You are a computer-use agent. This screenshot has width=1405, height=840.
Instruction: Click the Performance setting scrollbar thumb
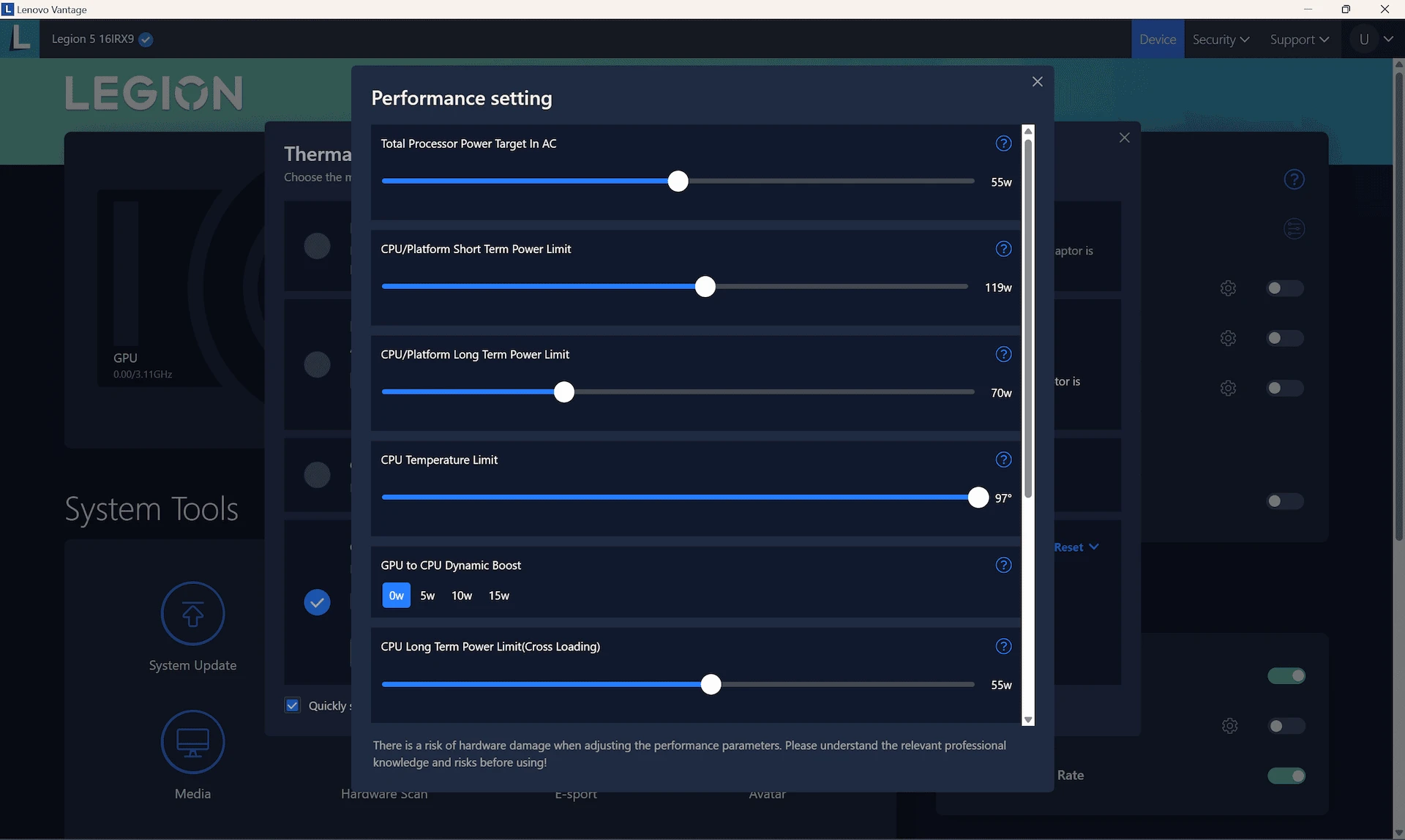(1028, 318)
